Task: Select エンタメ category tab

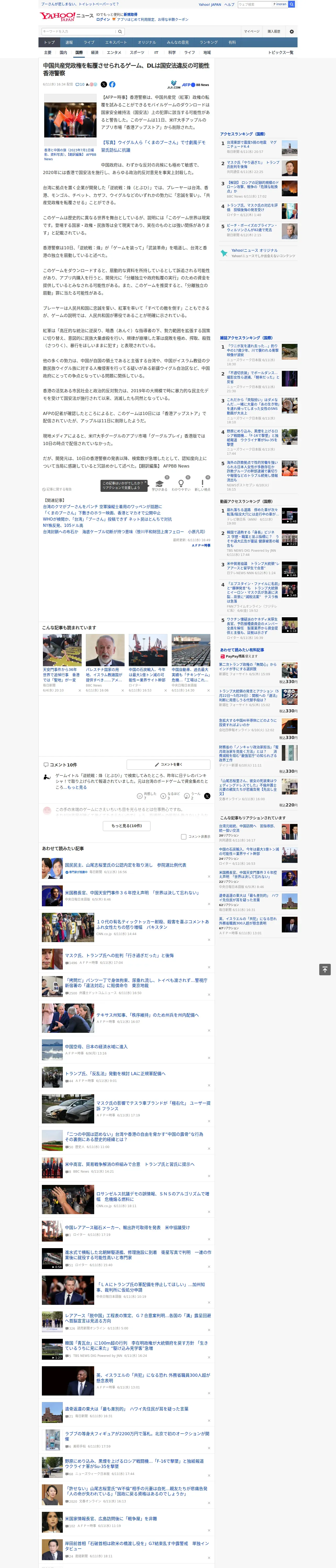Action: pos(114,52)
